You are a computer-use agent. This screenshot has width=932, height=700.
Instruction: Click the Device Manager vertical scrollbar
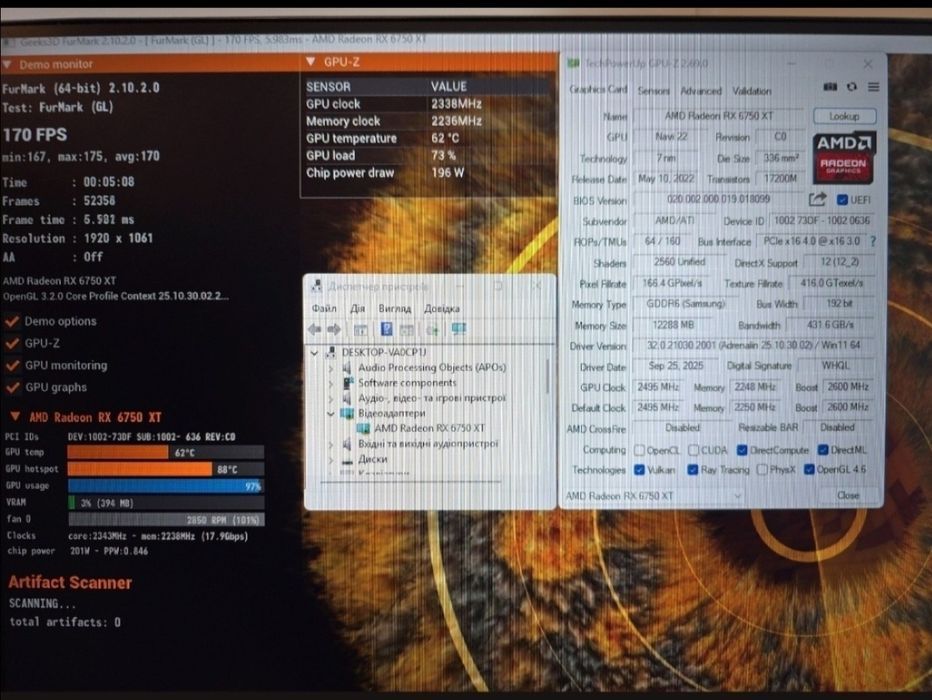pyautogui.click(x=547, y=376)
